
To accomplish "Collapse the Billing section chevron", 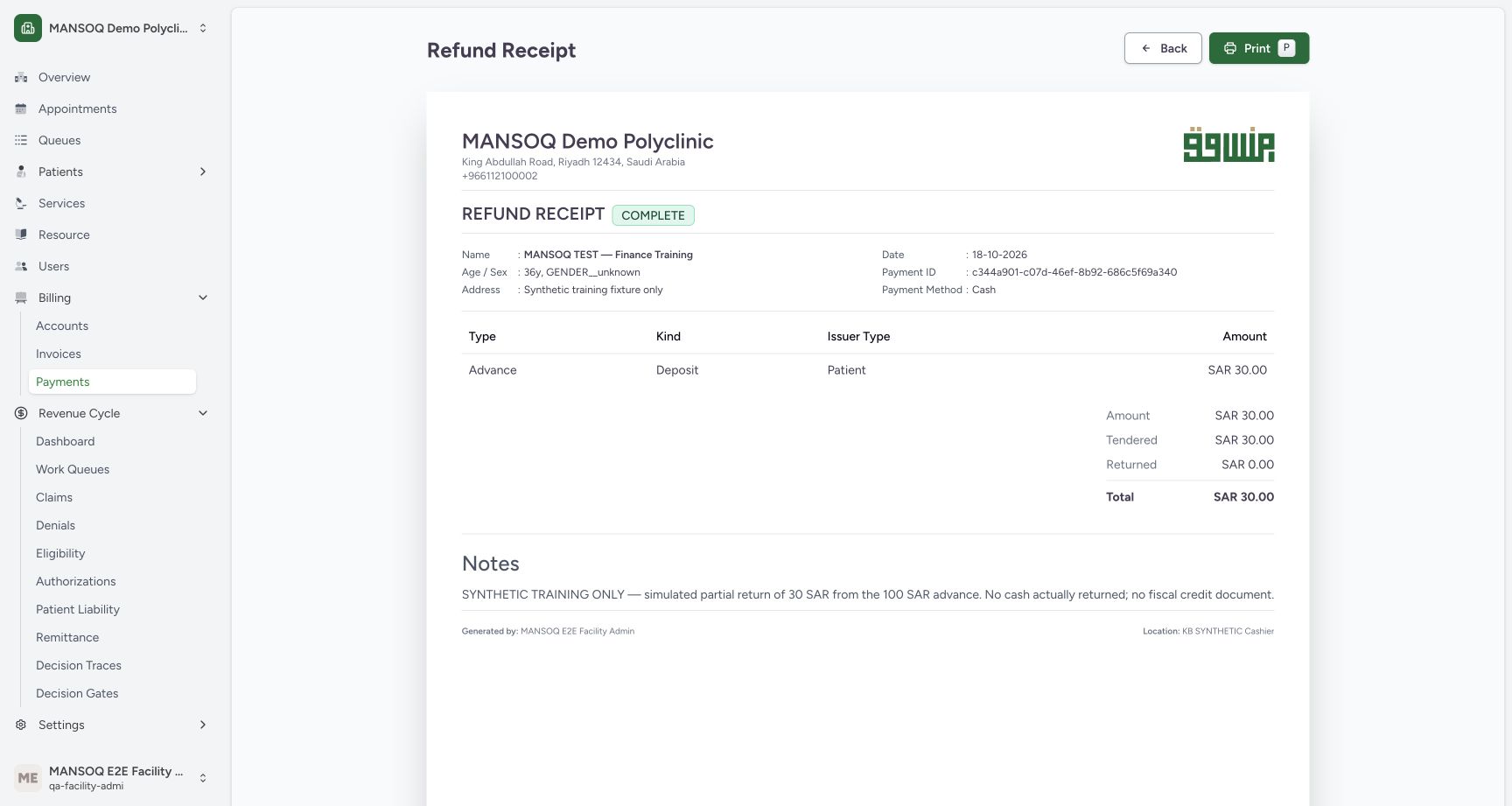I will (x=203, y=298).
